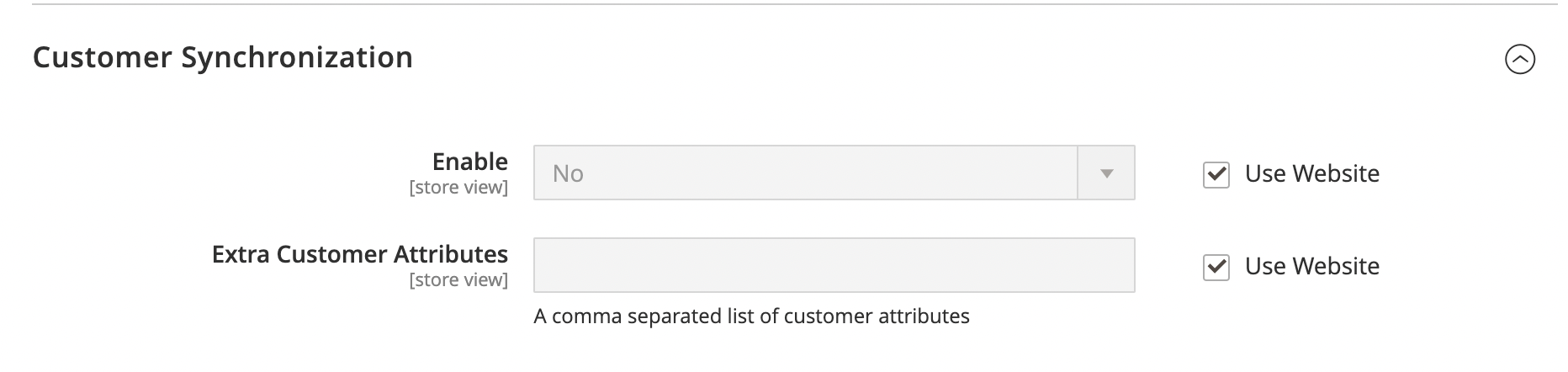
Task: Click the Enable field label
Action: pos(469,162)
